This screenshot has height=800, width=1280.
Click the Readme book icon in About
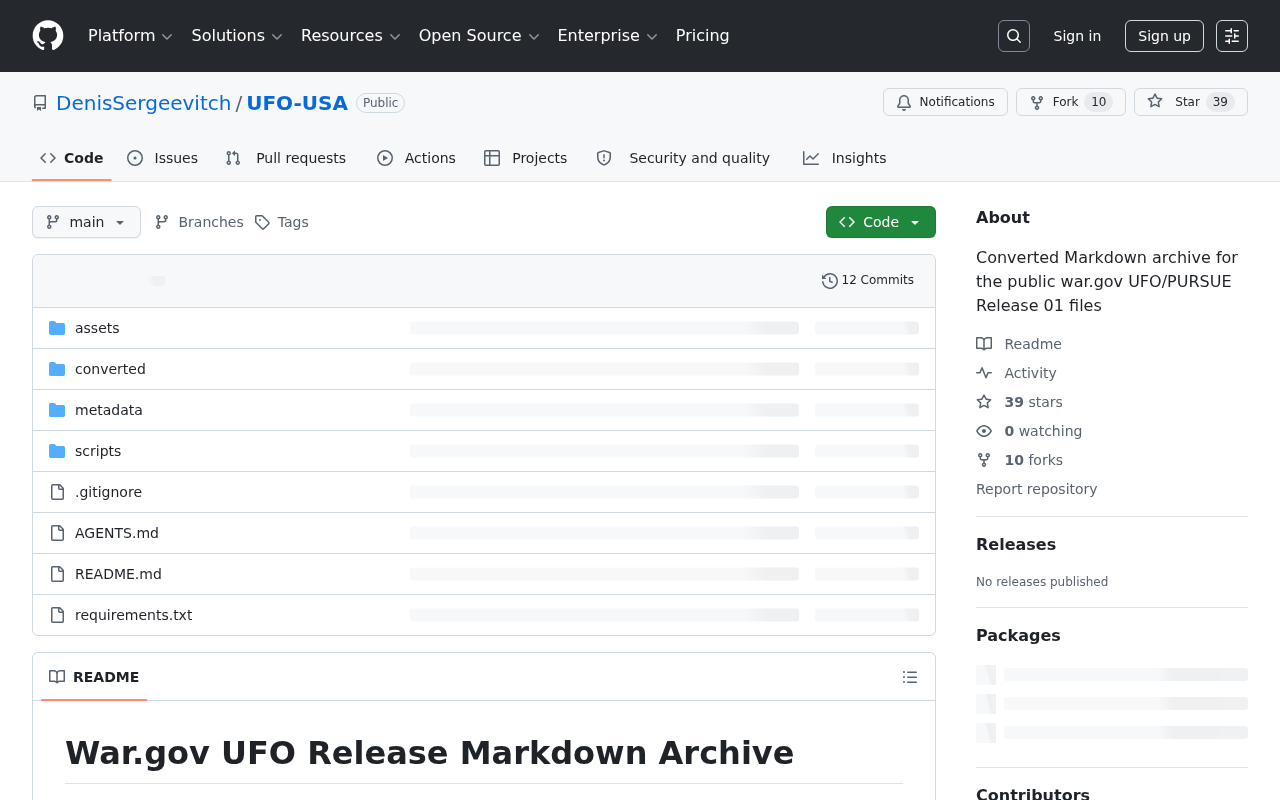tap(984, 344)
